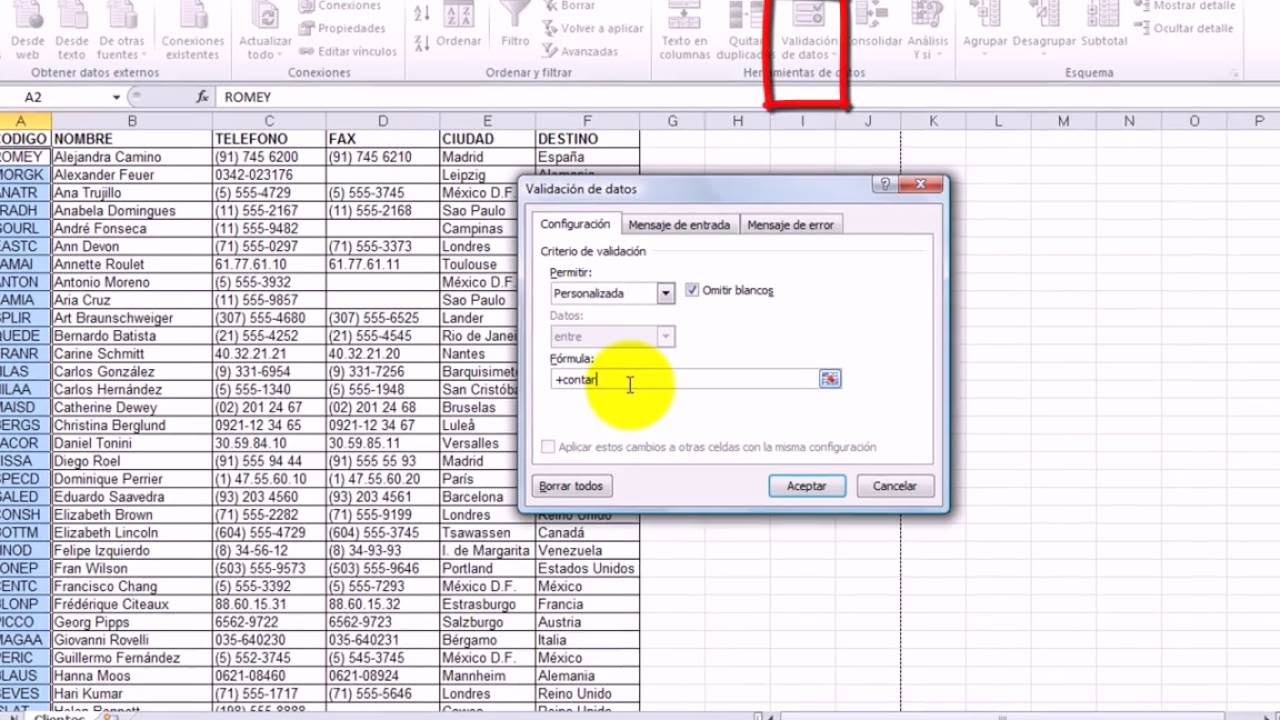Click Volver a aplicar filter
The image size is (1280, 720).
[593, 29]
